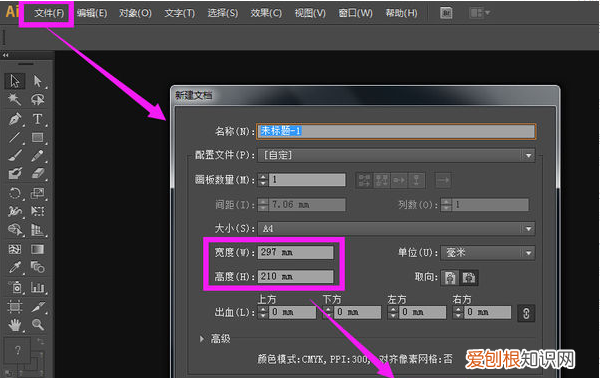600x378 pixels.
Task: Select the Artboard tool
Action: coord(15,306)
